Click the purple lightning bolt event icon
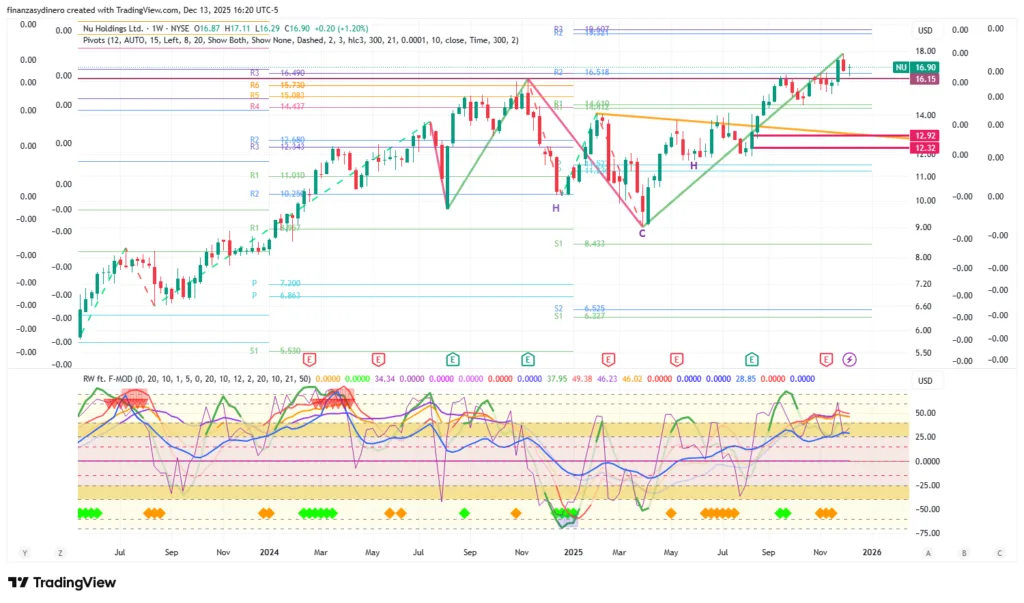1024x603 pixels. click(850, 359)
